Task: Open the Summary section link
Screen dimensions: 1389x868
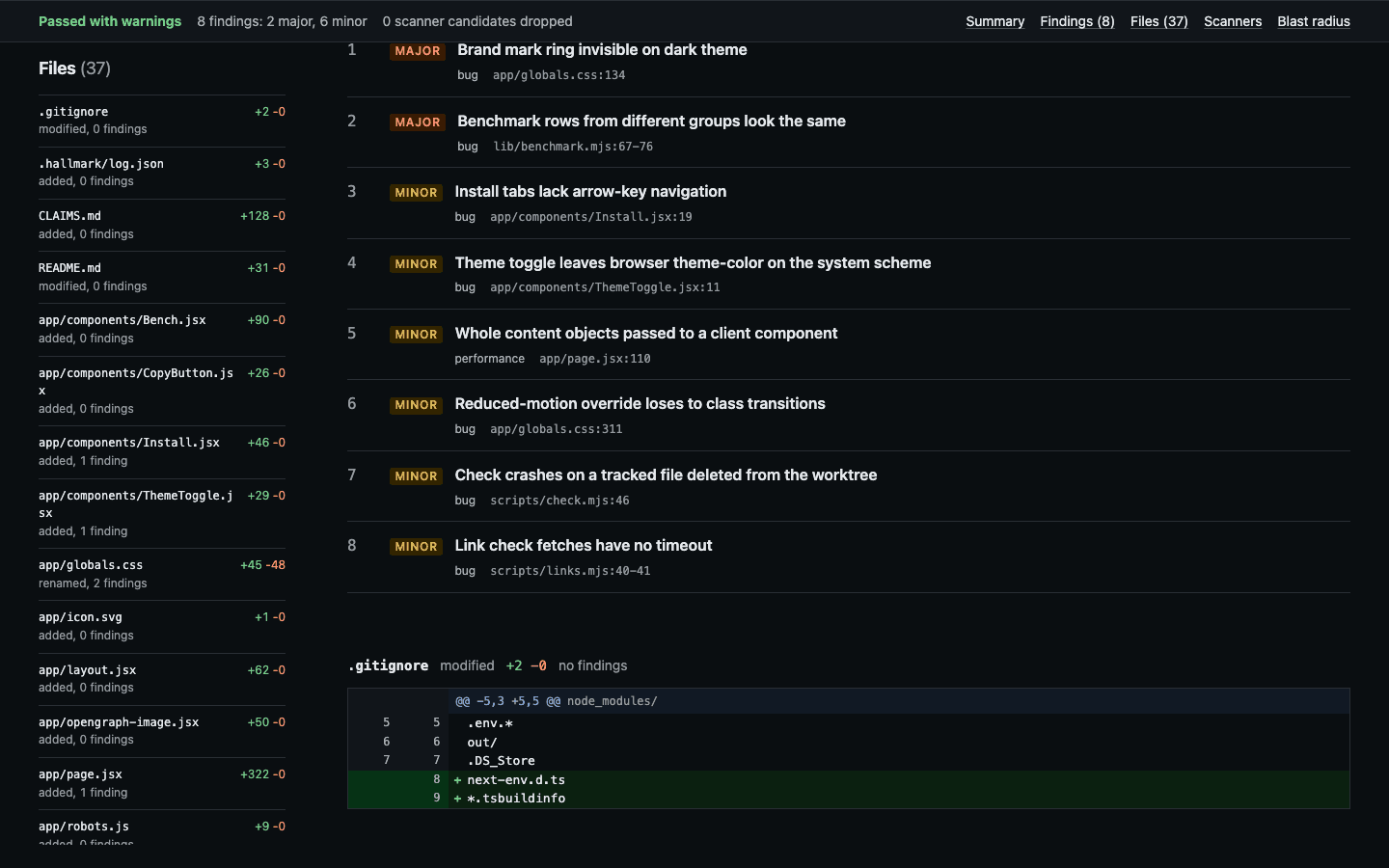Action: pos(994,21)
